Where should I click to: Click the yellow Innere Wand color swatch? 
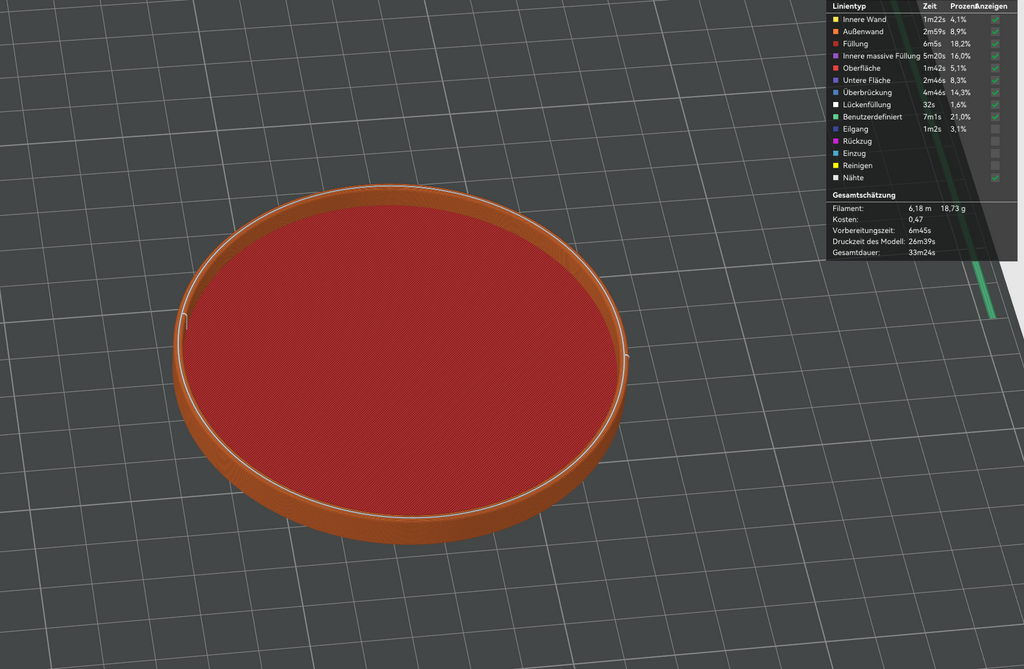click(835, 20)
